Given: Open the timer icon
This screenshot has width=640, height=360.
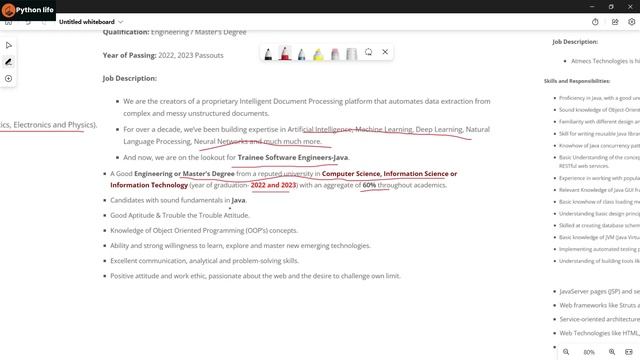Looking at the screenshot, I should (595, 22).
